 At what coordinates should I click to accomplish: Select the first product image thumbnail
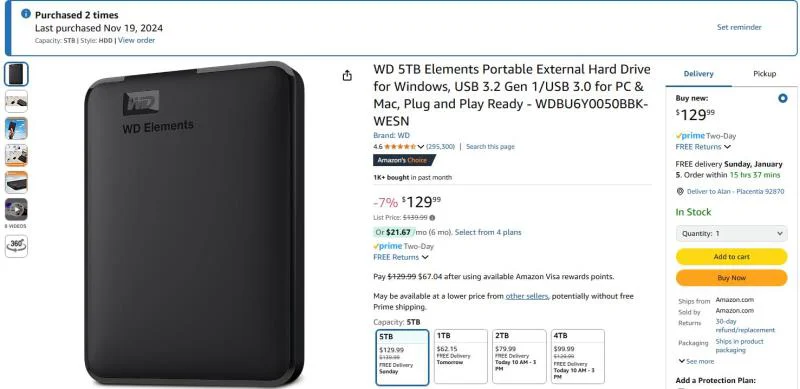pos(16,75)
